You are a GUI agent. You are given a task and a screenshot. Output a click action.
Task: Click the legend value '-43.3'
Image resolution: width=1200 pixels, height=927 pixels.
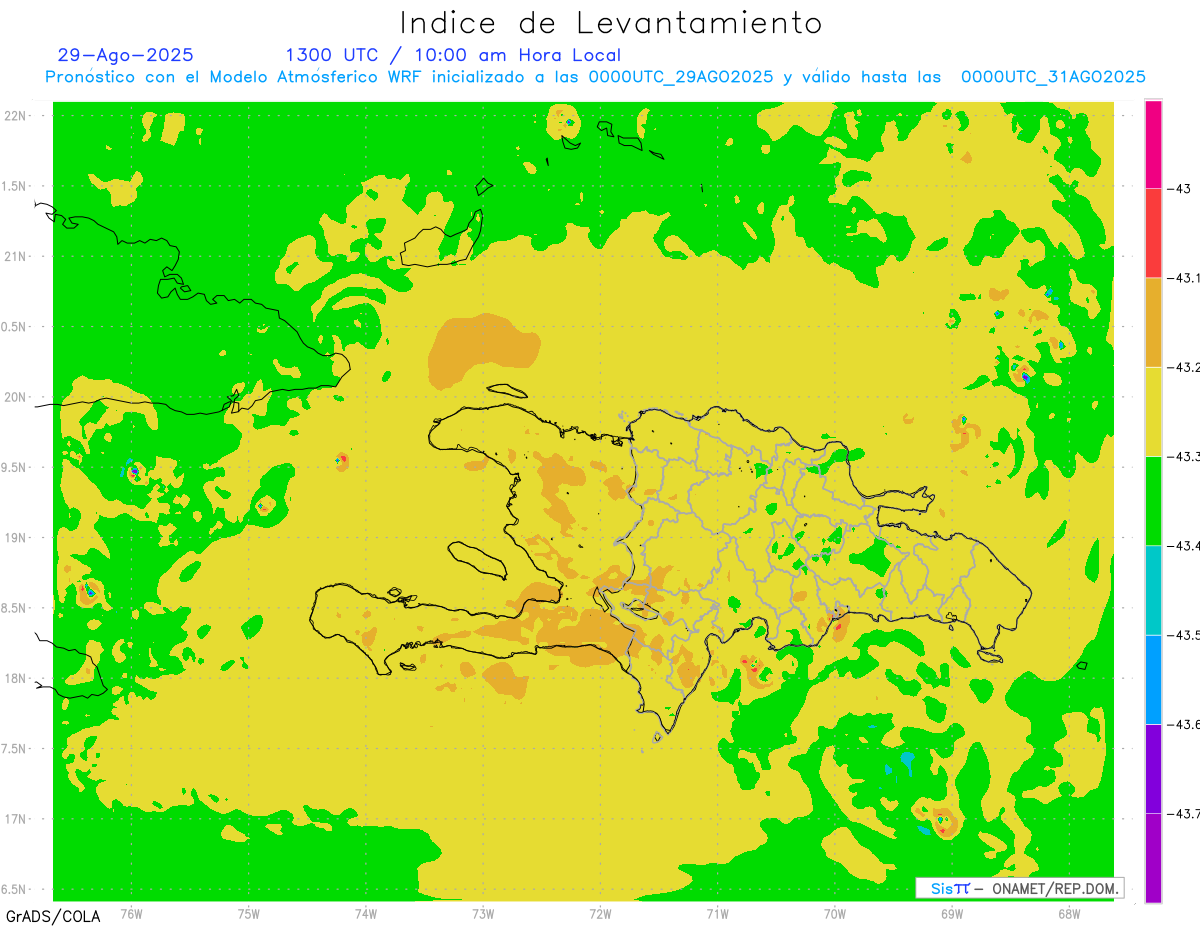coord(1185,456)
